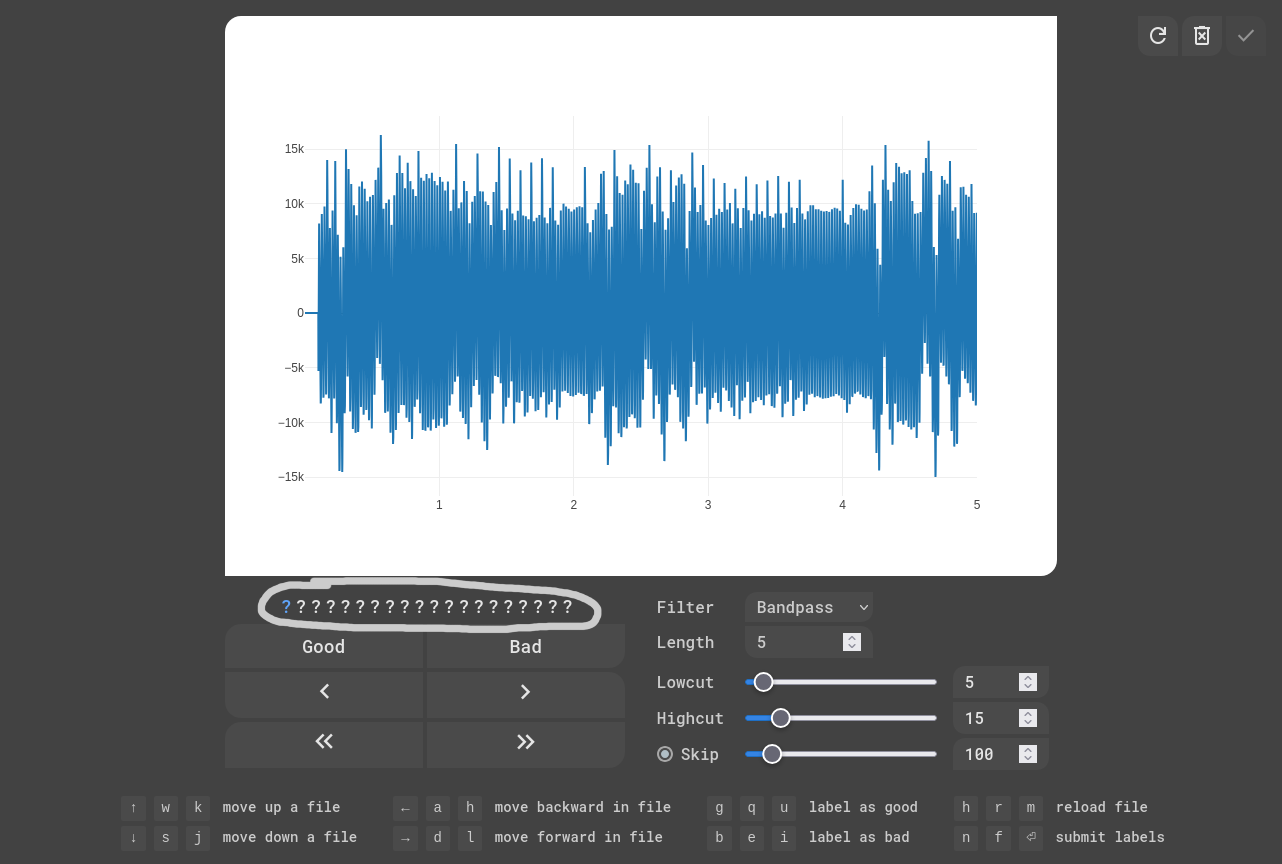Click the submit checkmark icon
This screenshot has width=1282, height=864.
click(x=1246, y=36)
